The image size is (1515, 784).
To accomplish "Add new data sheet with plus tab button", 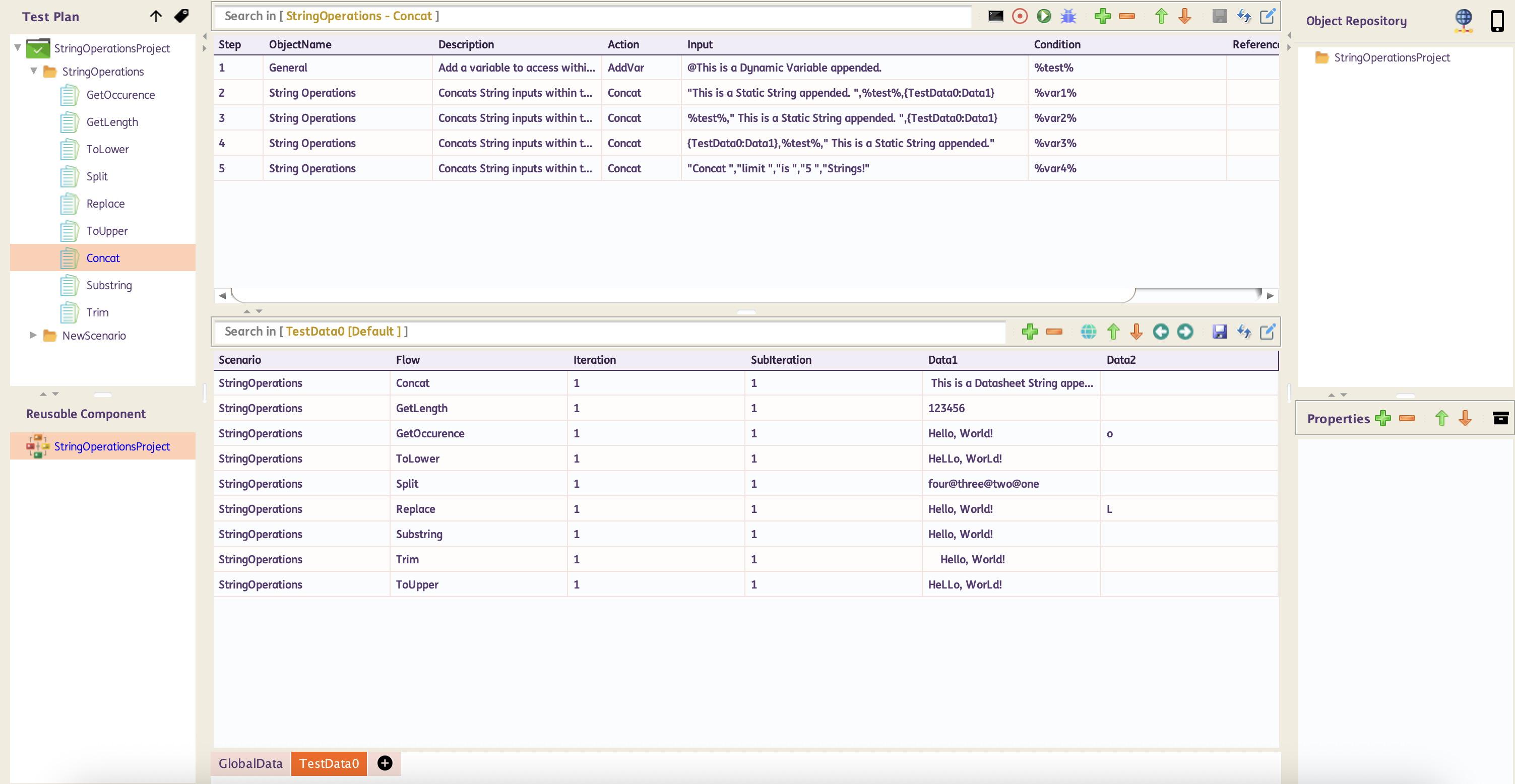I will (385, 763).
